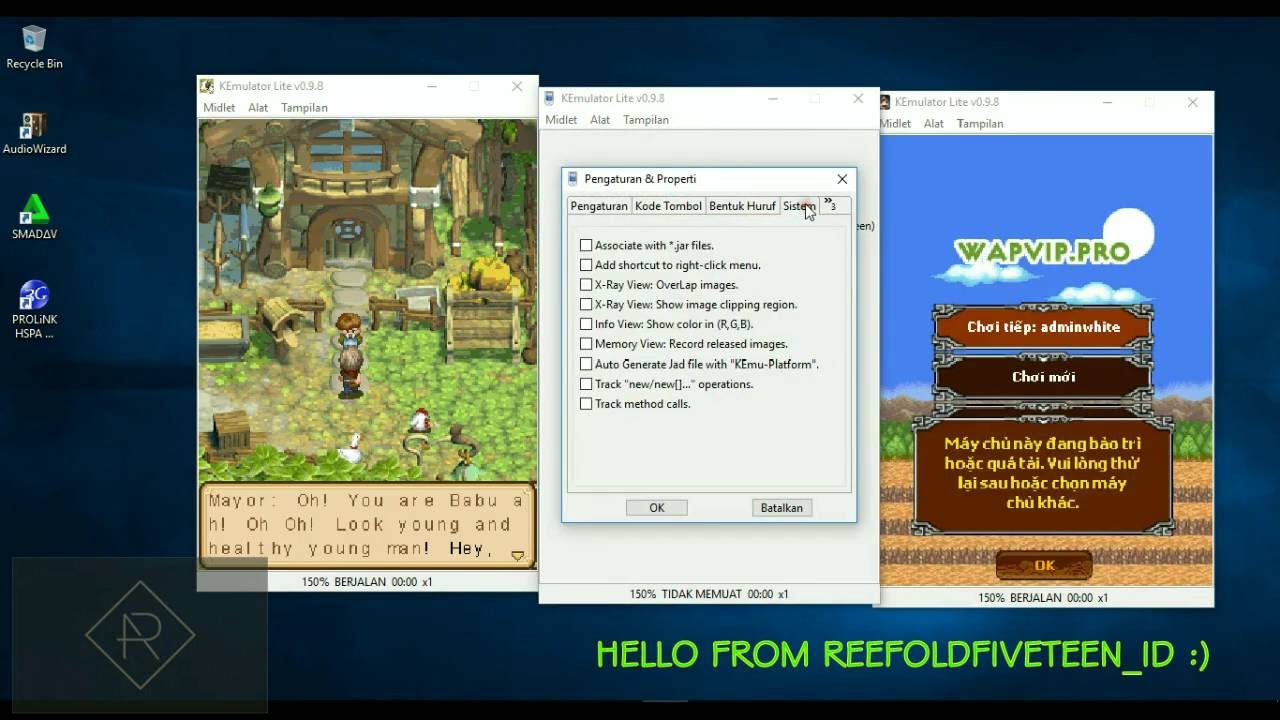Open the AudioWizard desktop icon
Viewport: 1280px width, 720px height.
coord(34,133)
